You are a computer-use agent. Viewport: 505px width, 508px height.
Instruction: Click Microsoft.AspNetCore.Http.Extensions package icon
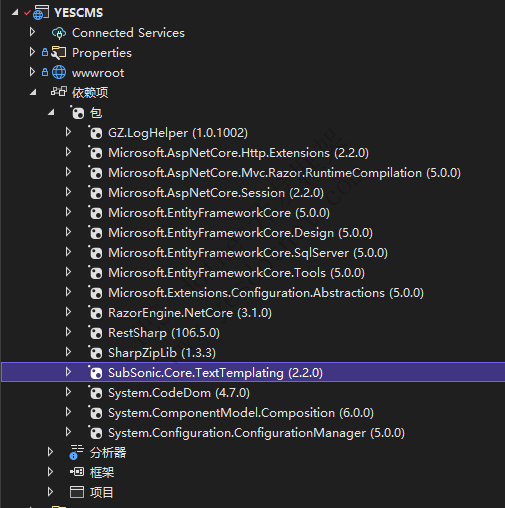96,153
